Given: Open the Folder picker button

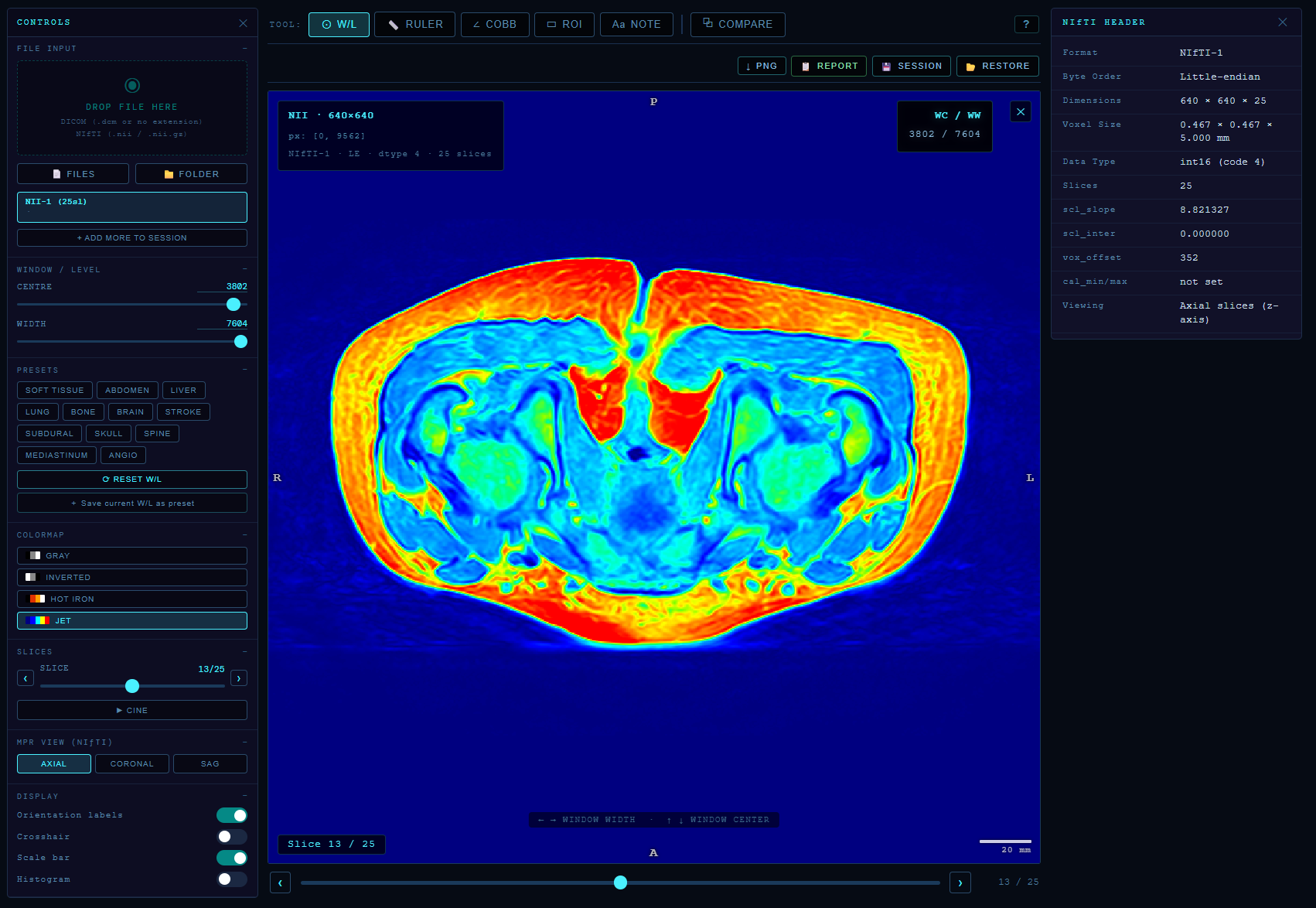Looking at the screenshot, I should [191, 174].
